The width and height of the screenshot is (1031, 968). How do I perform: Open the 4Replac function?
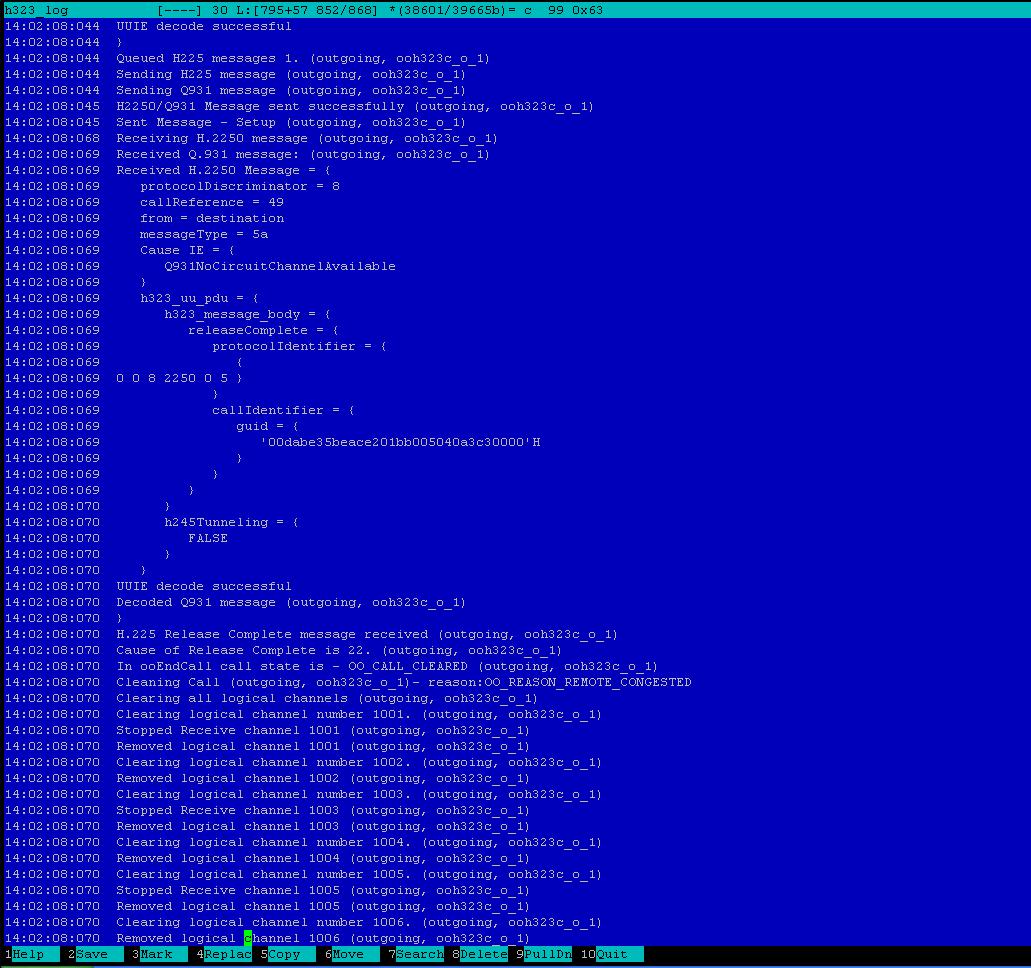click(227, 954)
